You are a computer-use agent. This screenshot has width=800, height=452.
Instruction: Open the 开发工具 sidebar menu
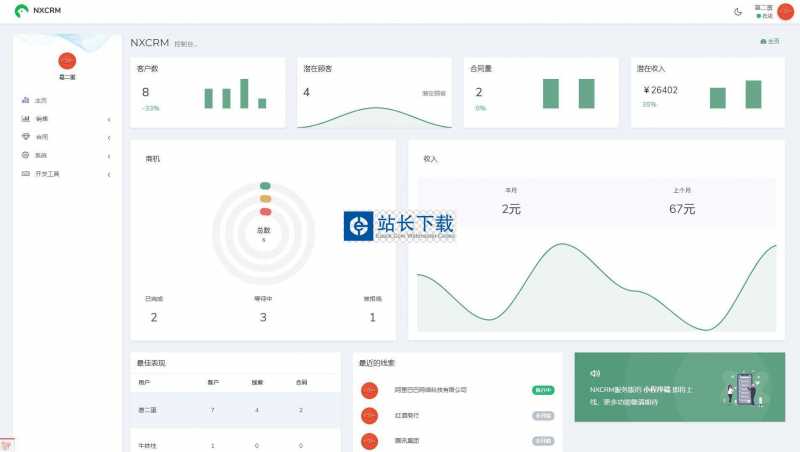(x=47, y=174)
